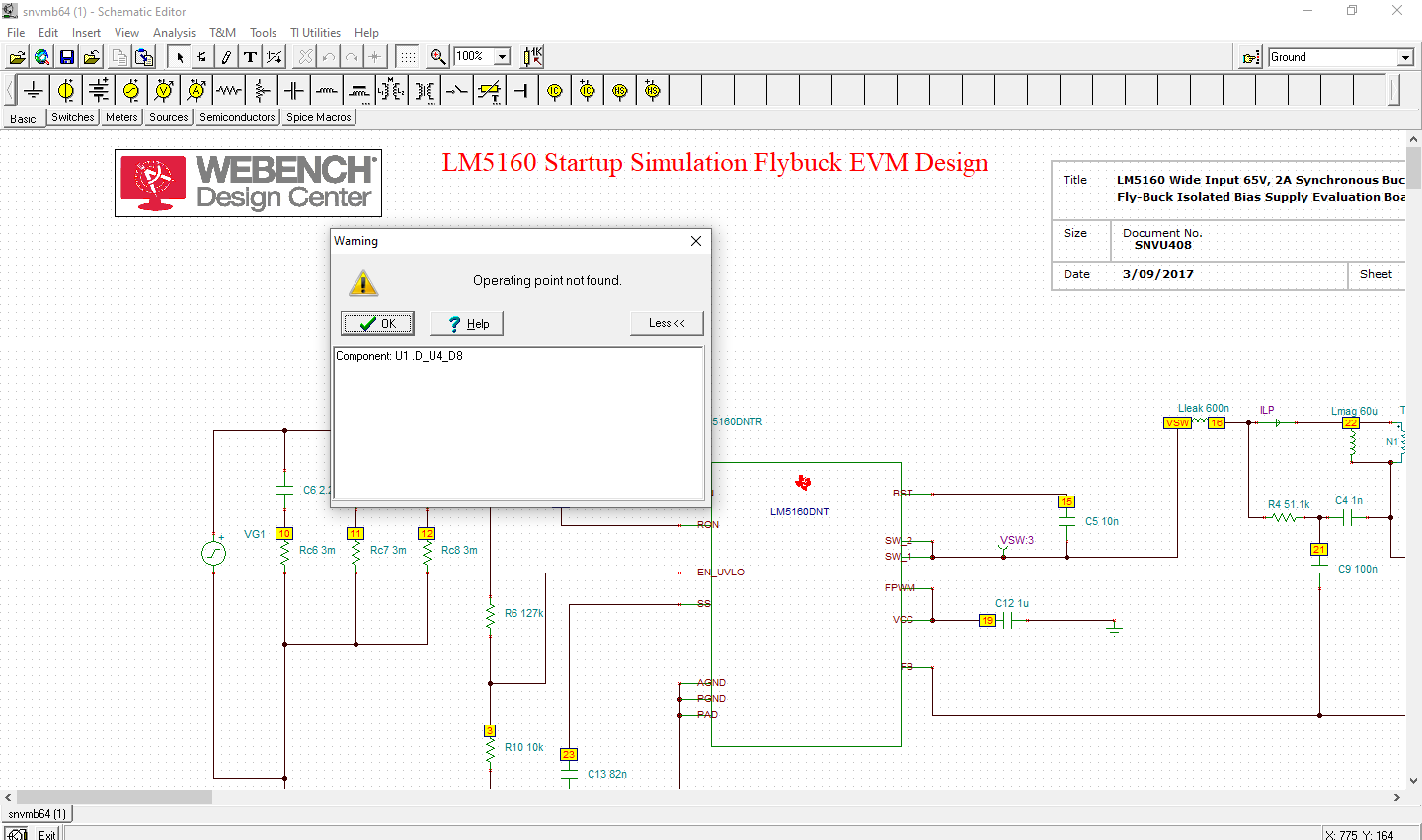This screenshot has height=840, width=1422.
Task: Select the Text tool (T icon)
Action: tap(250, 57)
